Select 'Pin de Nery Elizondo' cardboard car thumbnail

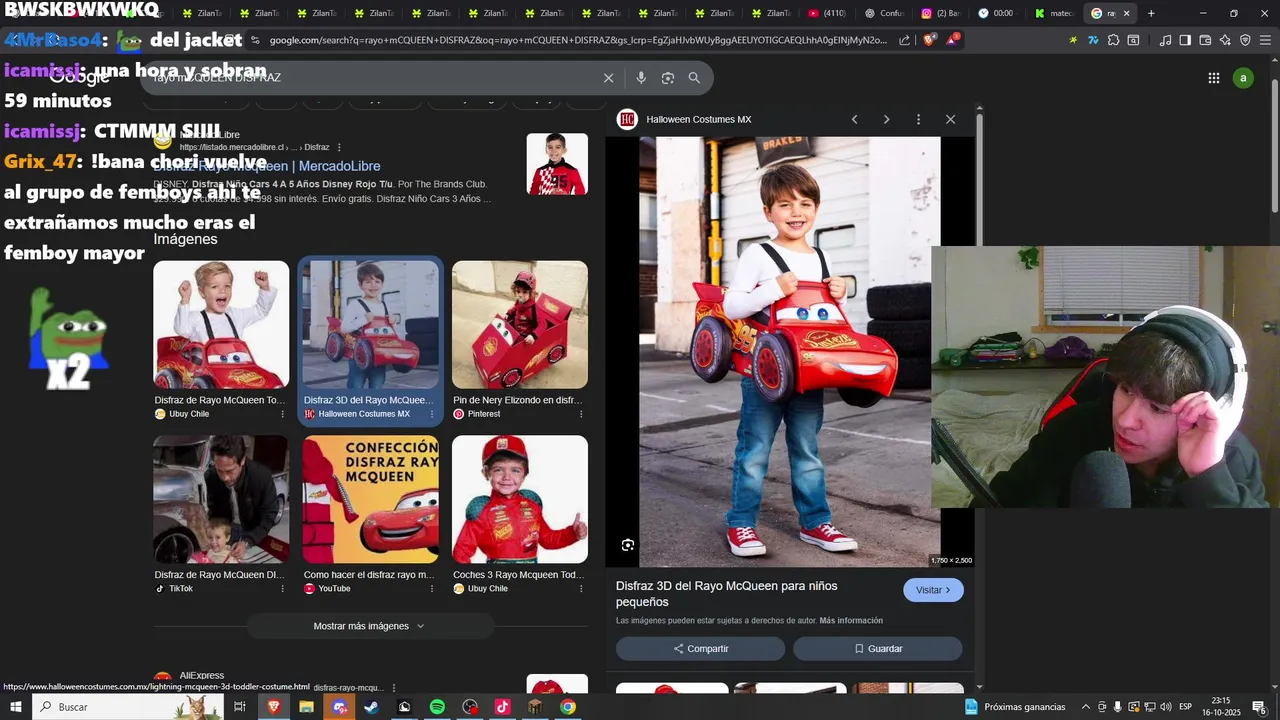[520, 325]
